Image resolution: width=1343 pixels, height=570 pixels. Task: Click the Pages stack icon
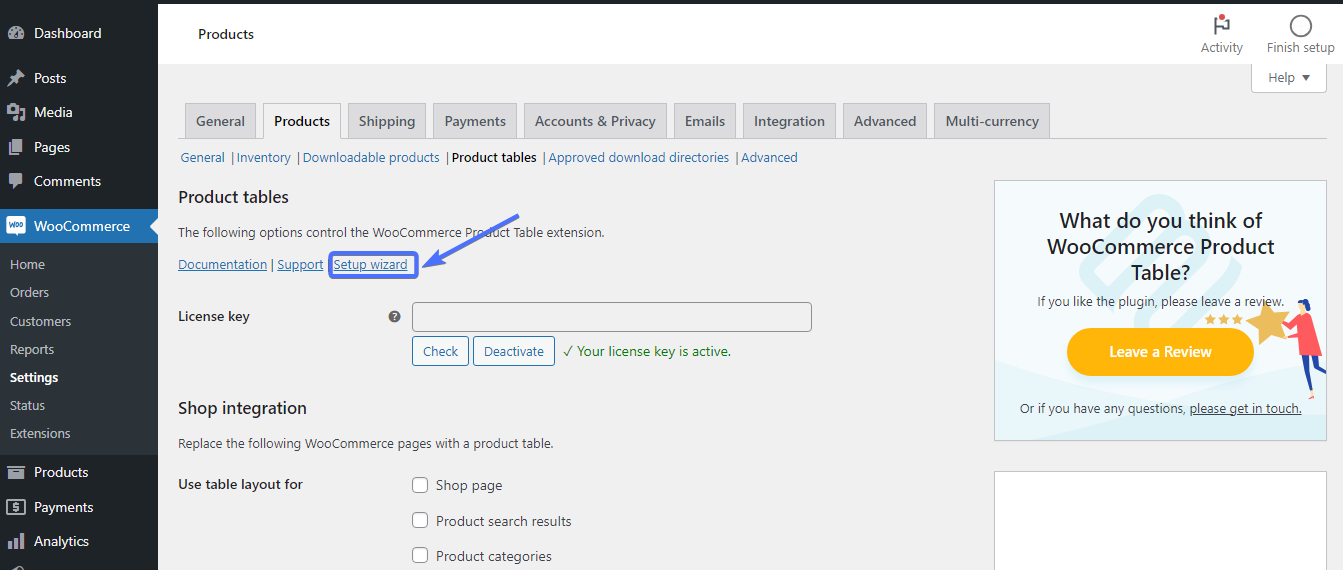coord(16,147)
